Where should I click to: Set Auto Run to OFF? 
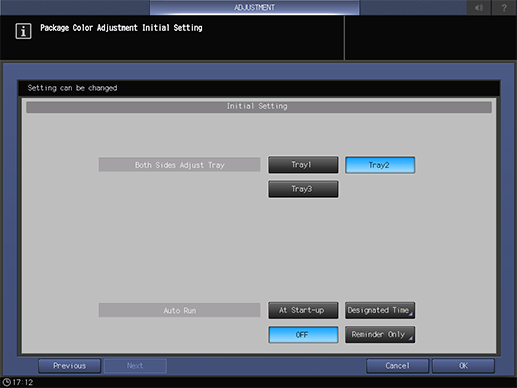click(x=303, y=335)
